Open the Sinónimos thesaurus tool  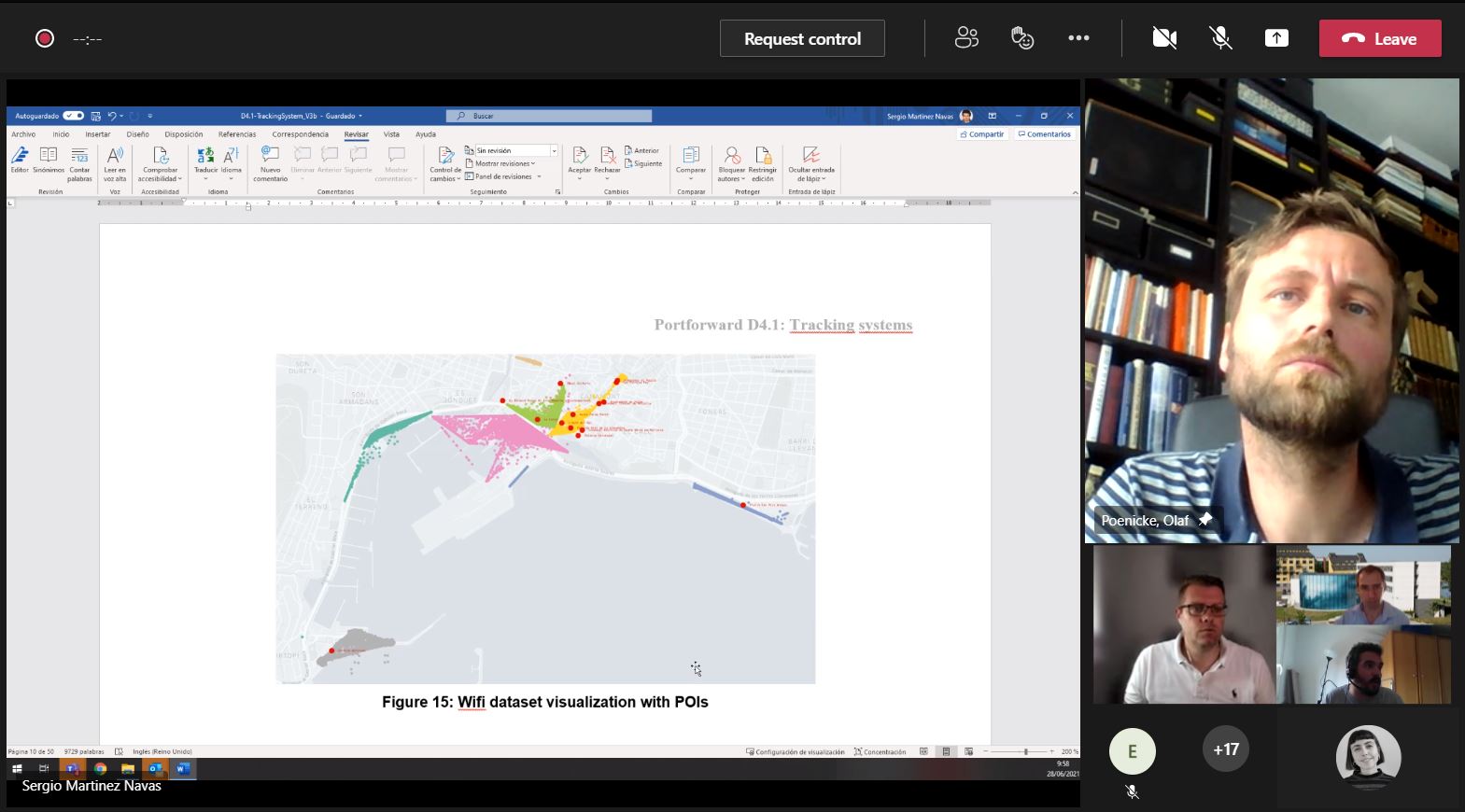49,160
